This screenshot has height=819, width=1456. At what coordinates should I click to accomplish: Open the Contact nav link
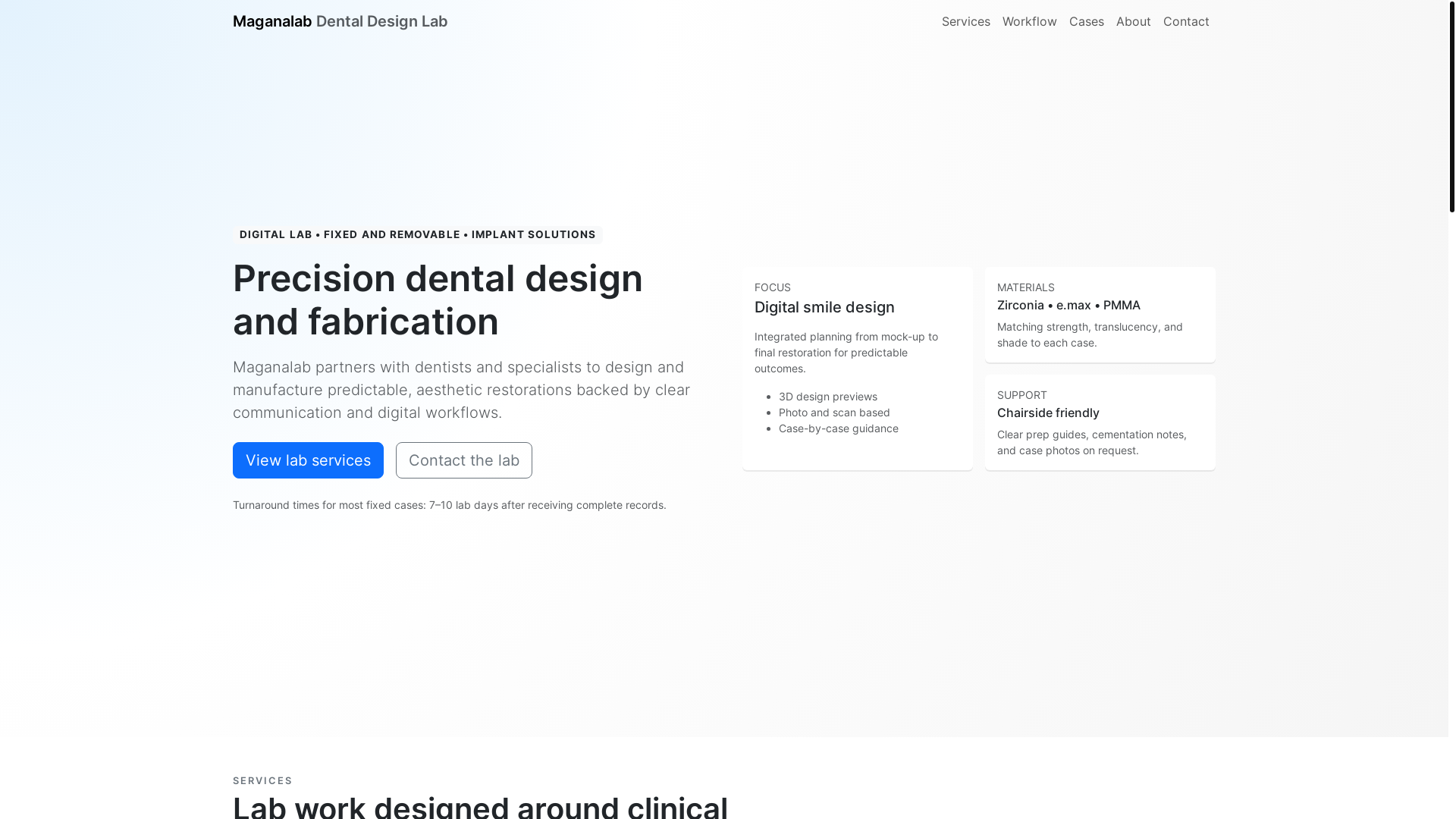click(x=1186, y=21)
